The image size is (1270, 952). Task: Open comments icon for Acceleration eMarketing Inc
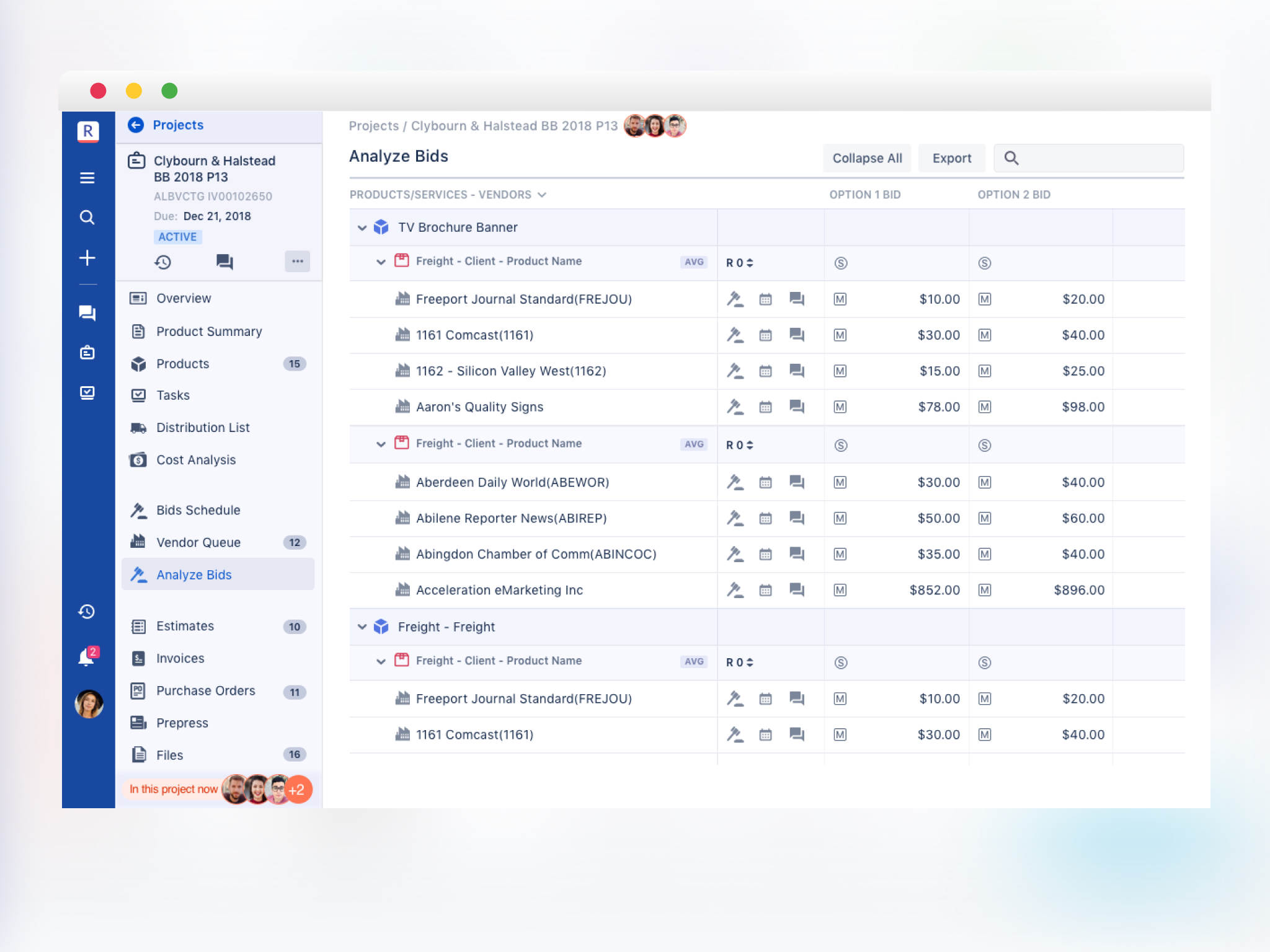pos(797,590)
